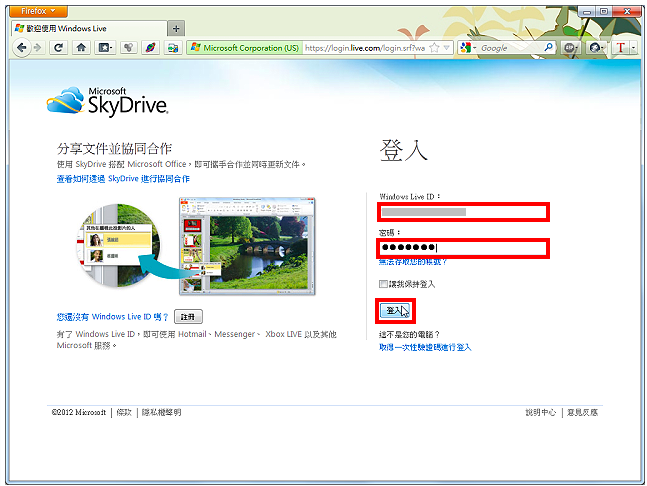Open the Feedback footer link

582,413
